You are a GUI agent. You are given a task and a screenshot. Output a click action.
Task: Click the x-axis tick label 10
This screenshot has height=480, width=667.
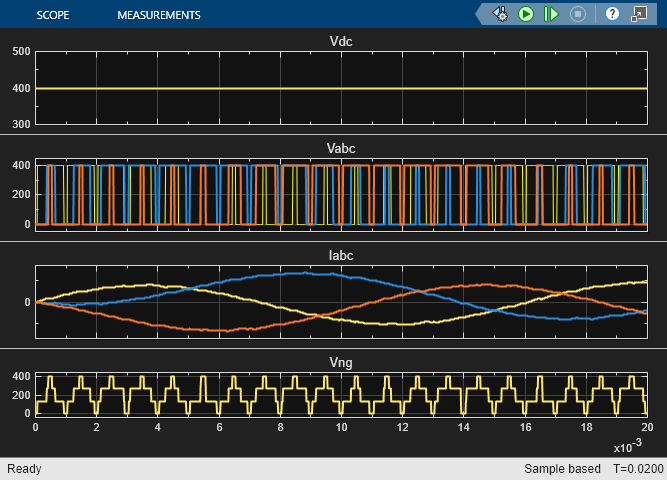pos(341,427)
